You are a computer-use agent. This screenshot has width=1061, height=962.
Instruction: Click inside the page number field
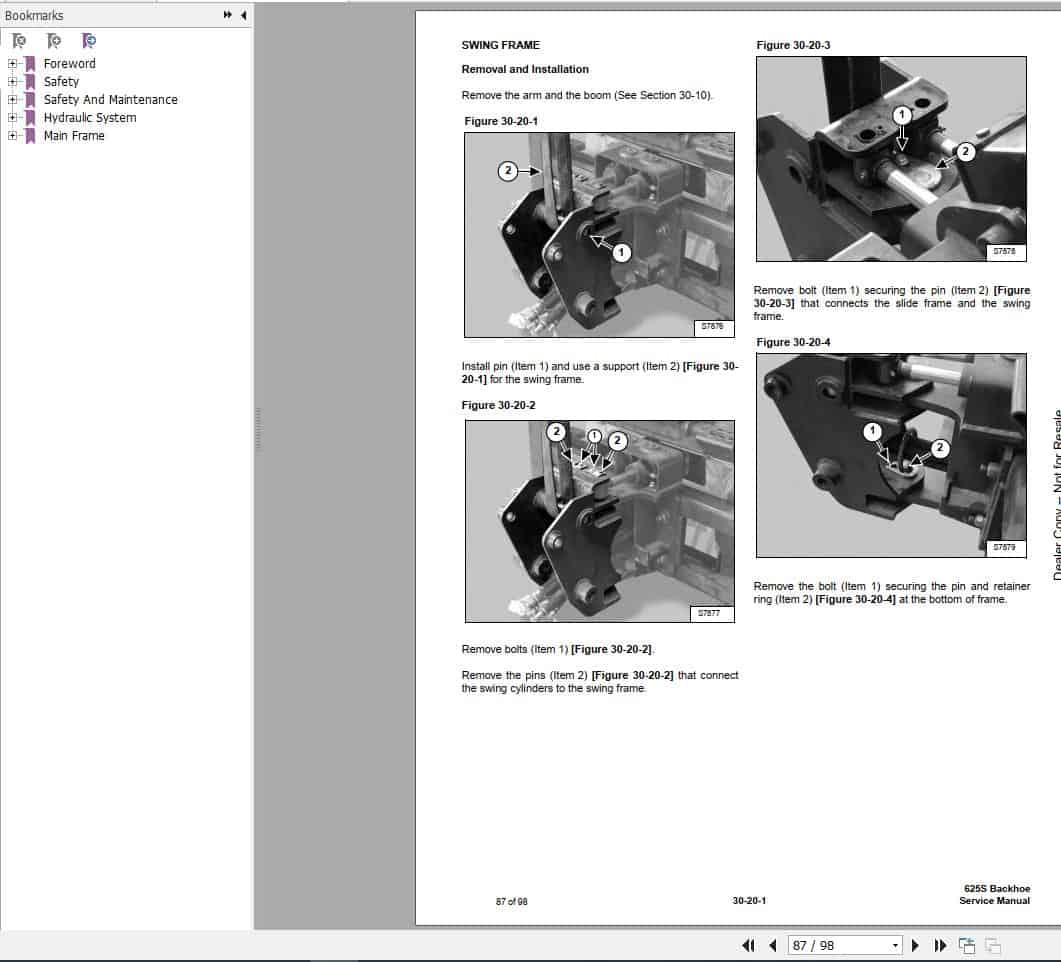[840, 945]
